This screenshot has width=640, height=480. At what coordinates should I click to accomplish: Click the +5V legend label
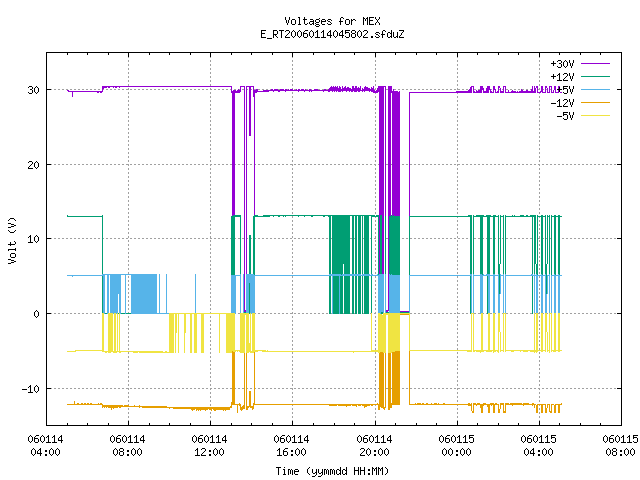click(x=565, y=90)
